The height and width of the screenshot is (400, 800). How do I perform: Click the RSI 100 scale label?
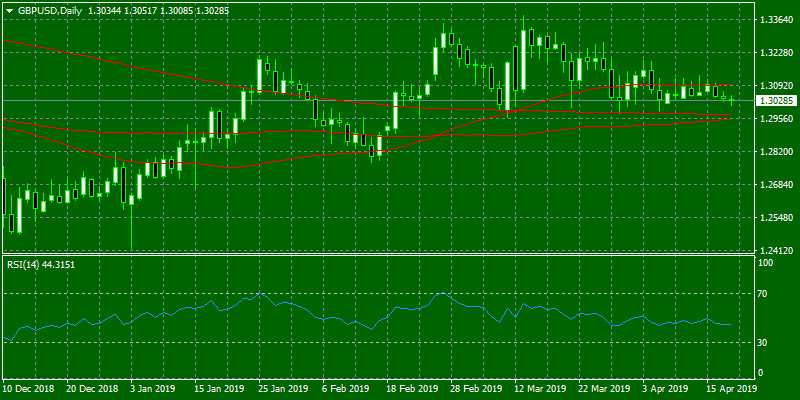tap(766, 263)
